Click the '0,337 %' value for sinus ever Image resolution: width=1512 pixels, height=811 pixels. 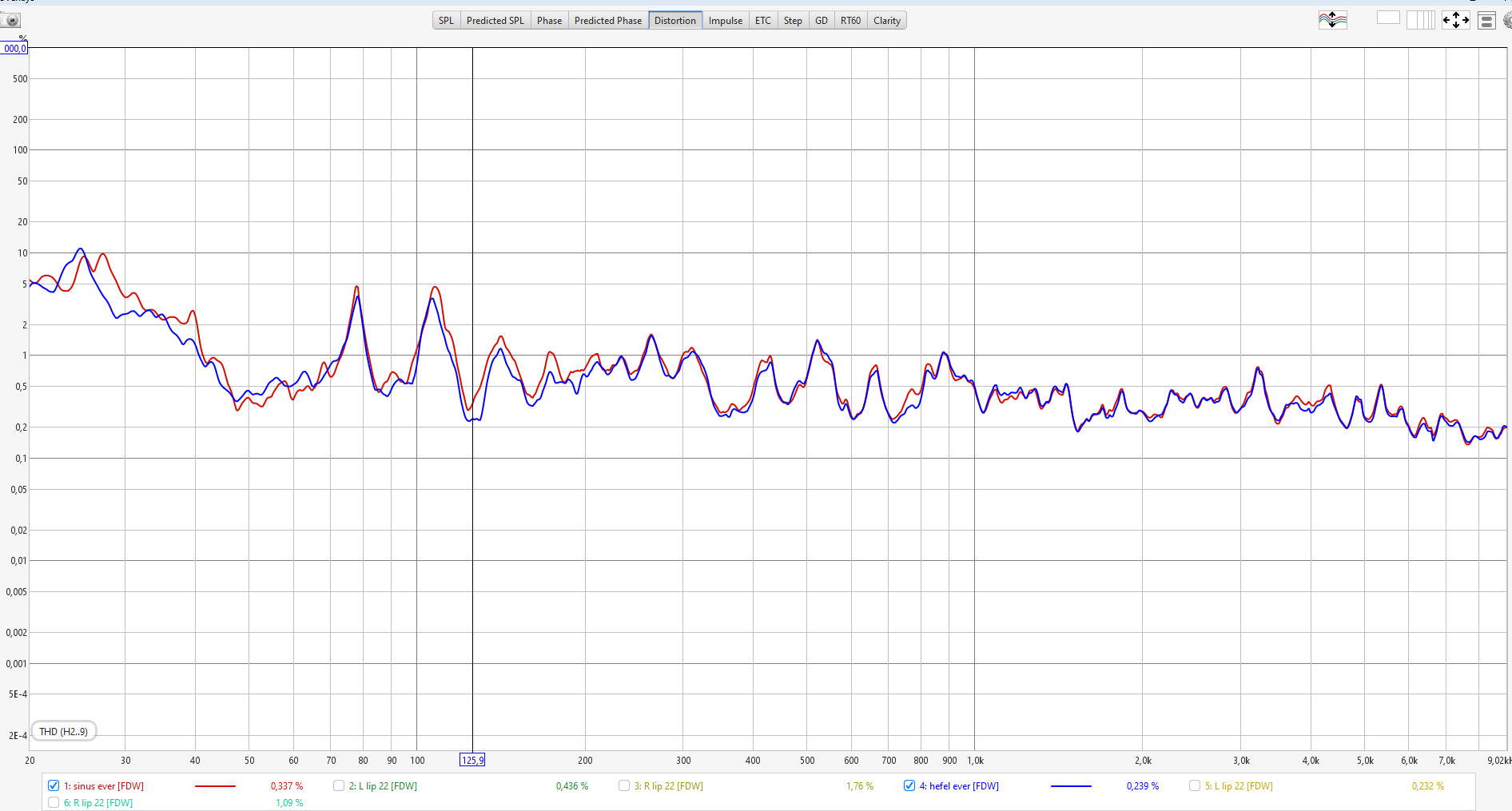click(x=287, y=786)
